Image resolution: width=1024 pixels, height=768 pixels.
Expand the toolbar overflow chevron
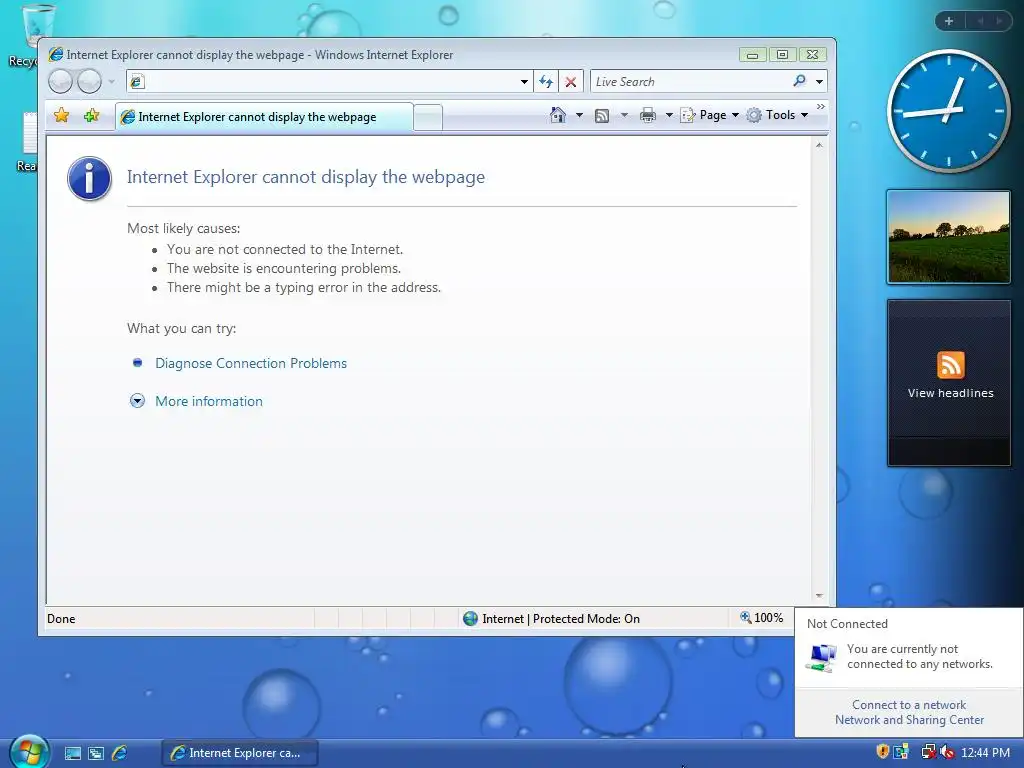(x=821, y=106)
